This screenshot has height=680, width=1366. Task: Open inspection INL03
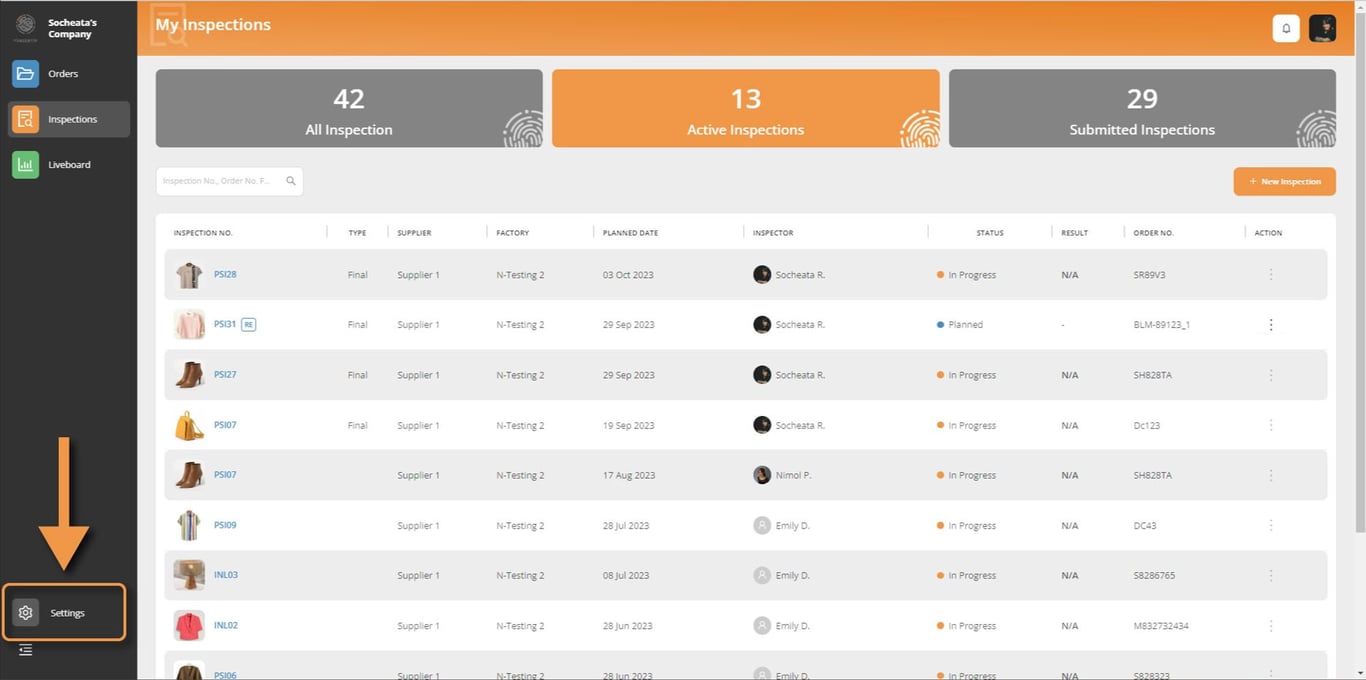coord(226,575)
